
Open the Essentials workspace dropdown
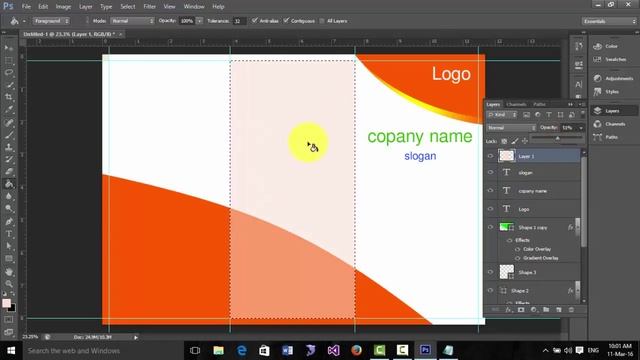pos(609,21)
